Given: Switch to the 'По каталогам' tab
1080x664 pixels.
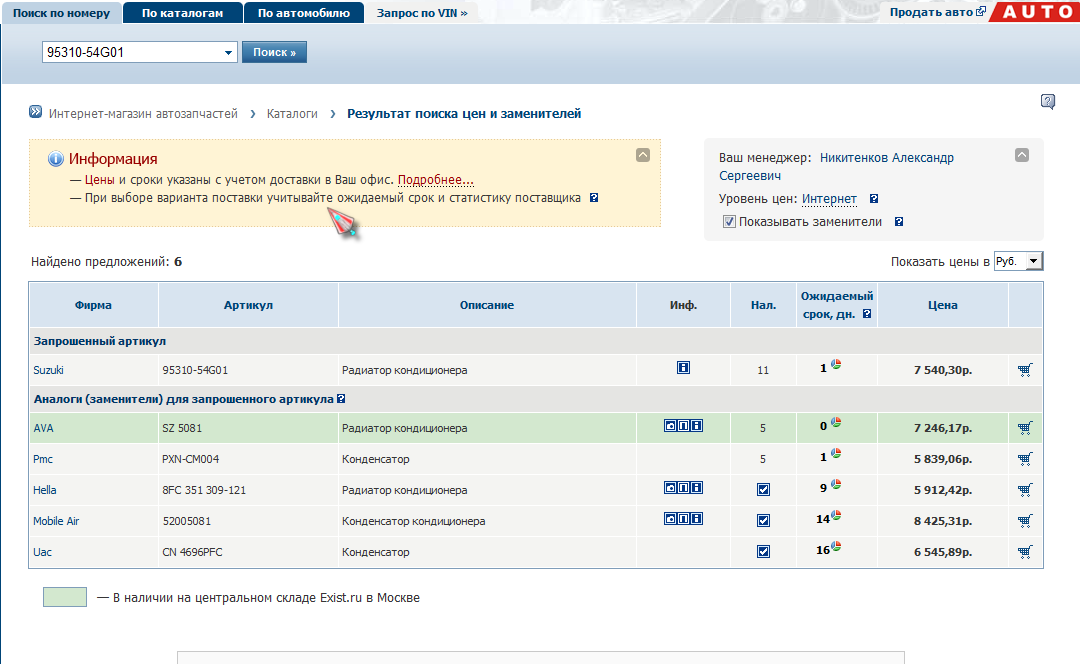Looking at the screenshot, I should 182,13.
